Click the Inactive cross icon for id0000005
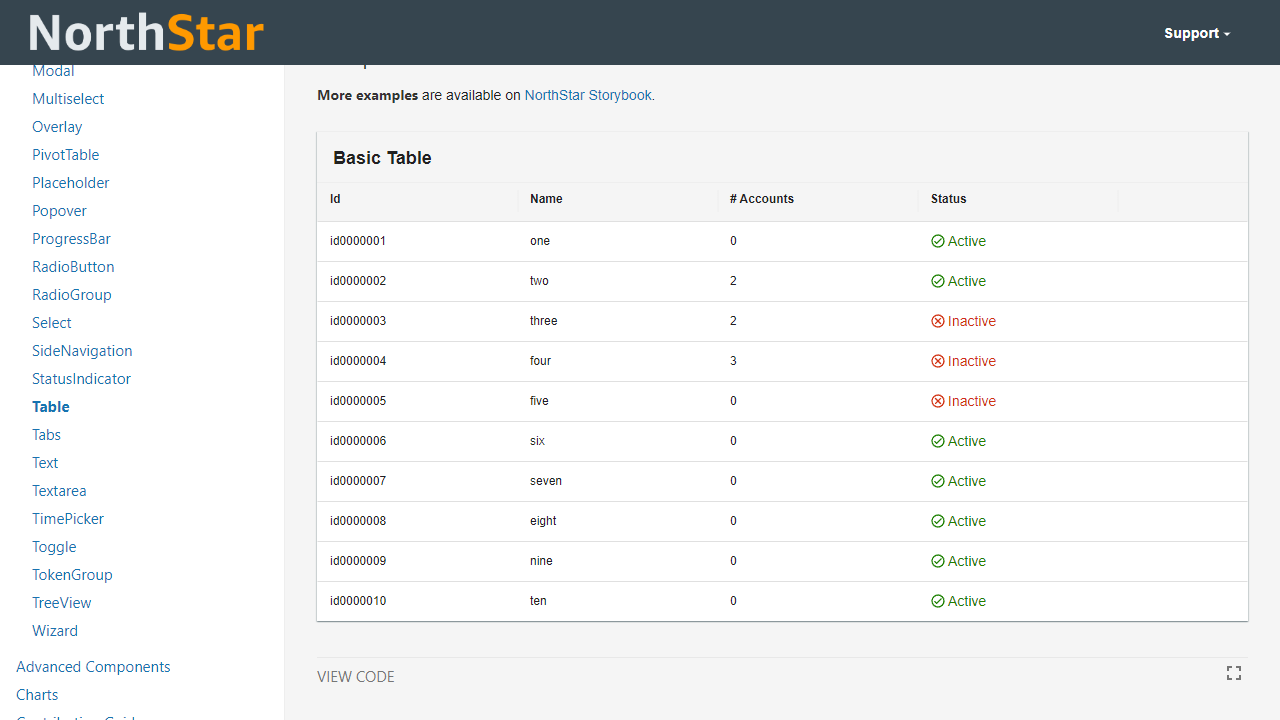Screen dimensions: 1280x720 [938, 401]
